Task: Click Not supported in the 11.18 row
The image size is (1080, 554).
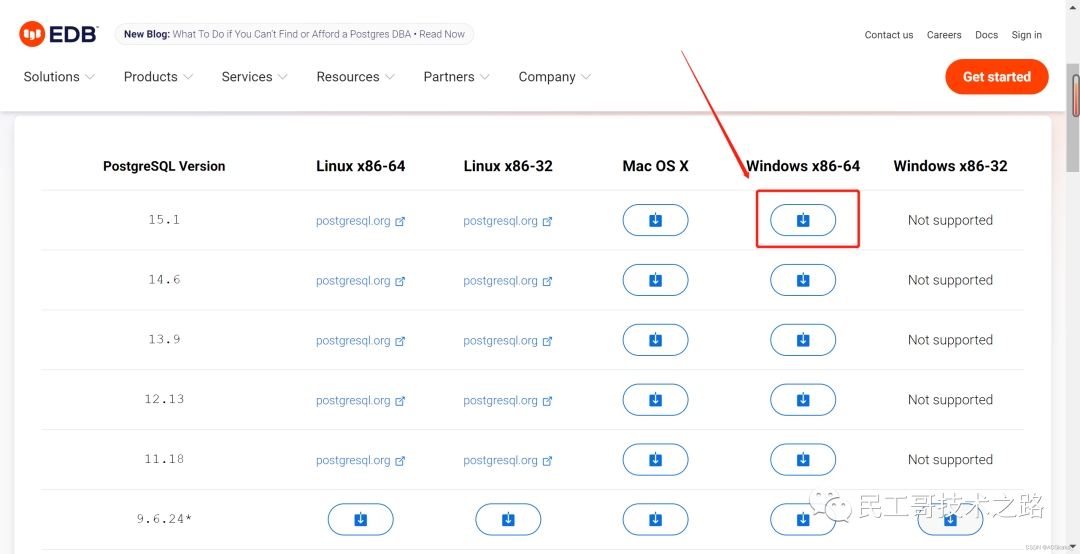Action: point(950,460)
